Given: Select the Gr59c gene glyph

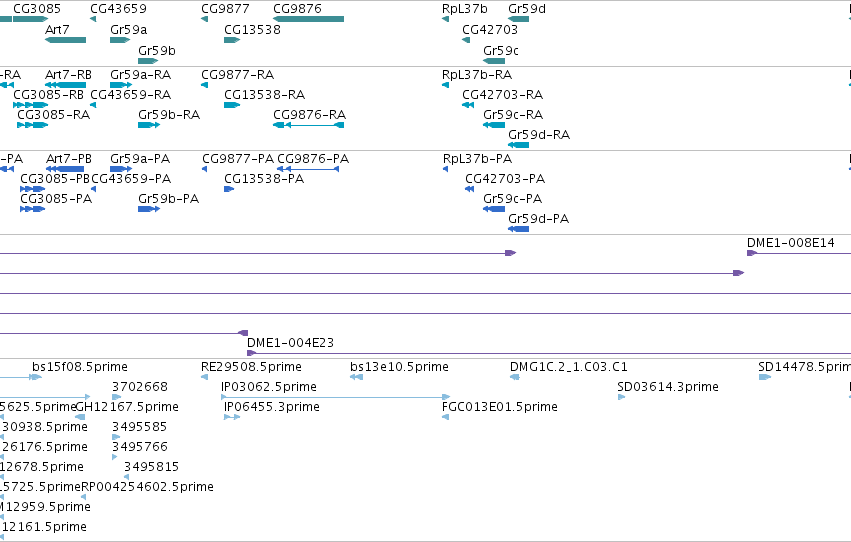Looking at the screenshot, I should (x=494, y=61).
